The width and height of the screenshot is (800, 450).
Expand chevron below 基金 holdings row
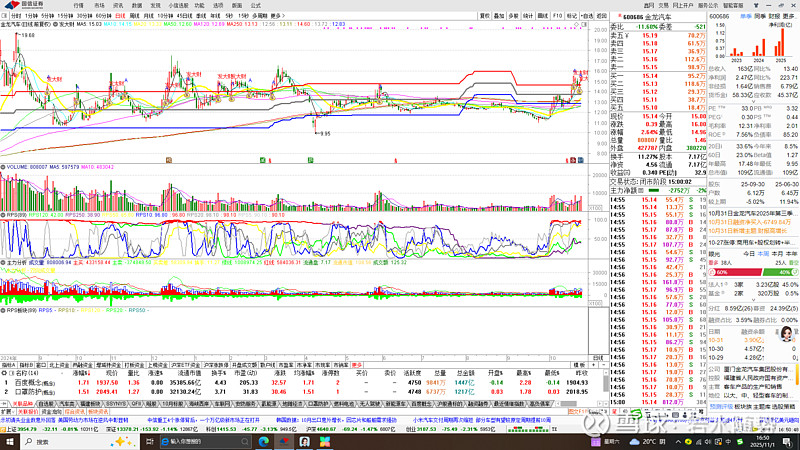754,300
